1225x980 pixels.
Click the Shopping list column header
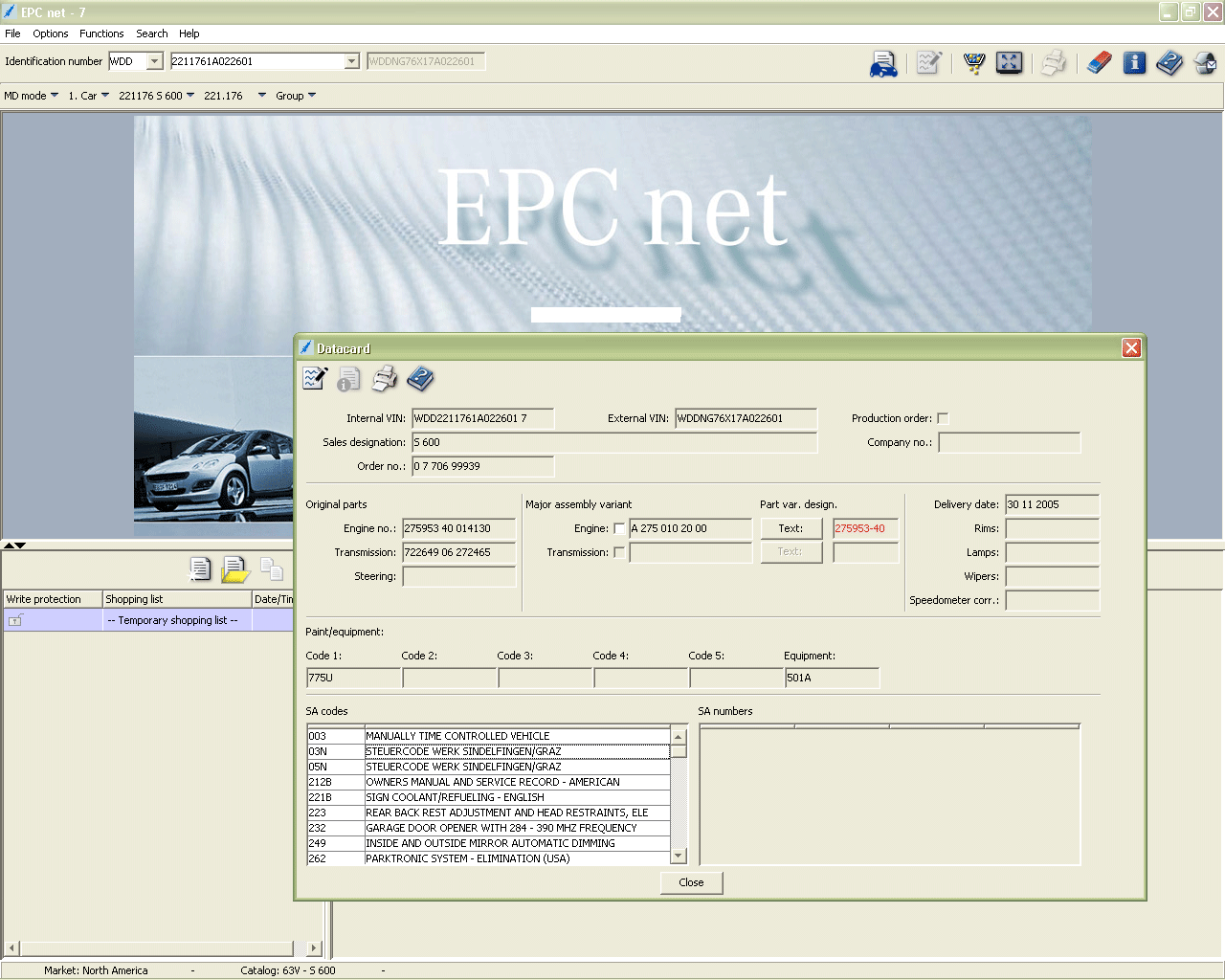pyautogui.click(x=177, y=599)
